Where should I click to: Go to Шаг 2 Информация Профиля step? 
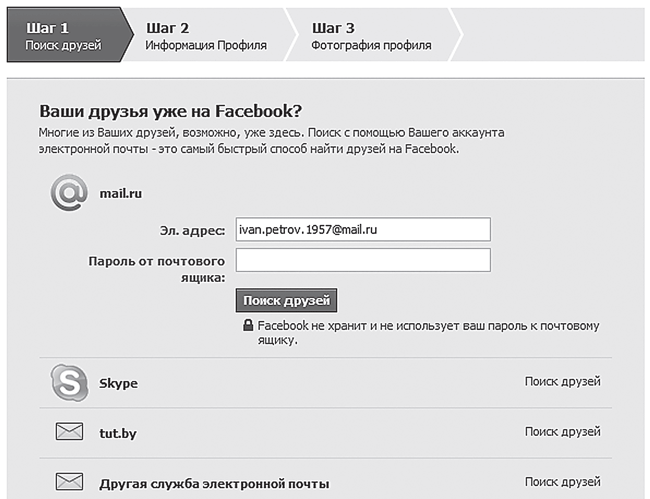[206, 36]
